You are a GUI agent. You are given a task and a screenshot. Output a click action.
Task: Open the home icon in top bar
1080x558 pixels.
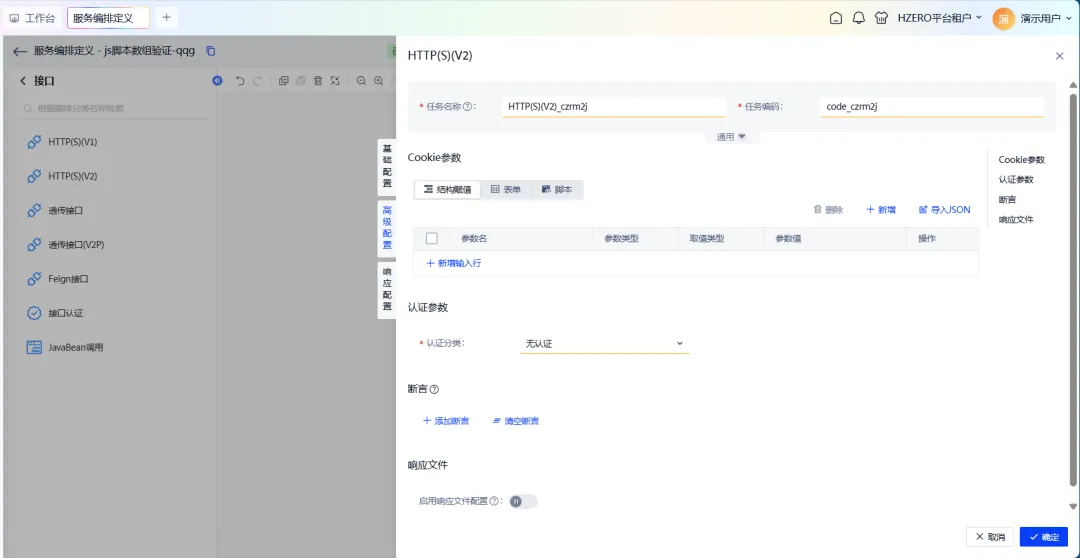point(835,19)
